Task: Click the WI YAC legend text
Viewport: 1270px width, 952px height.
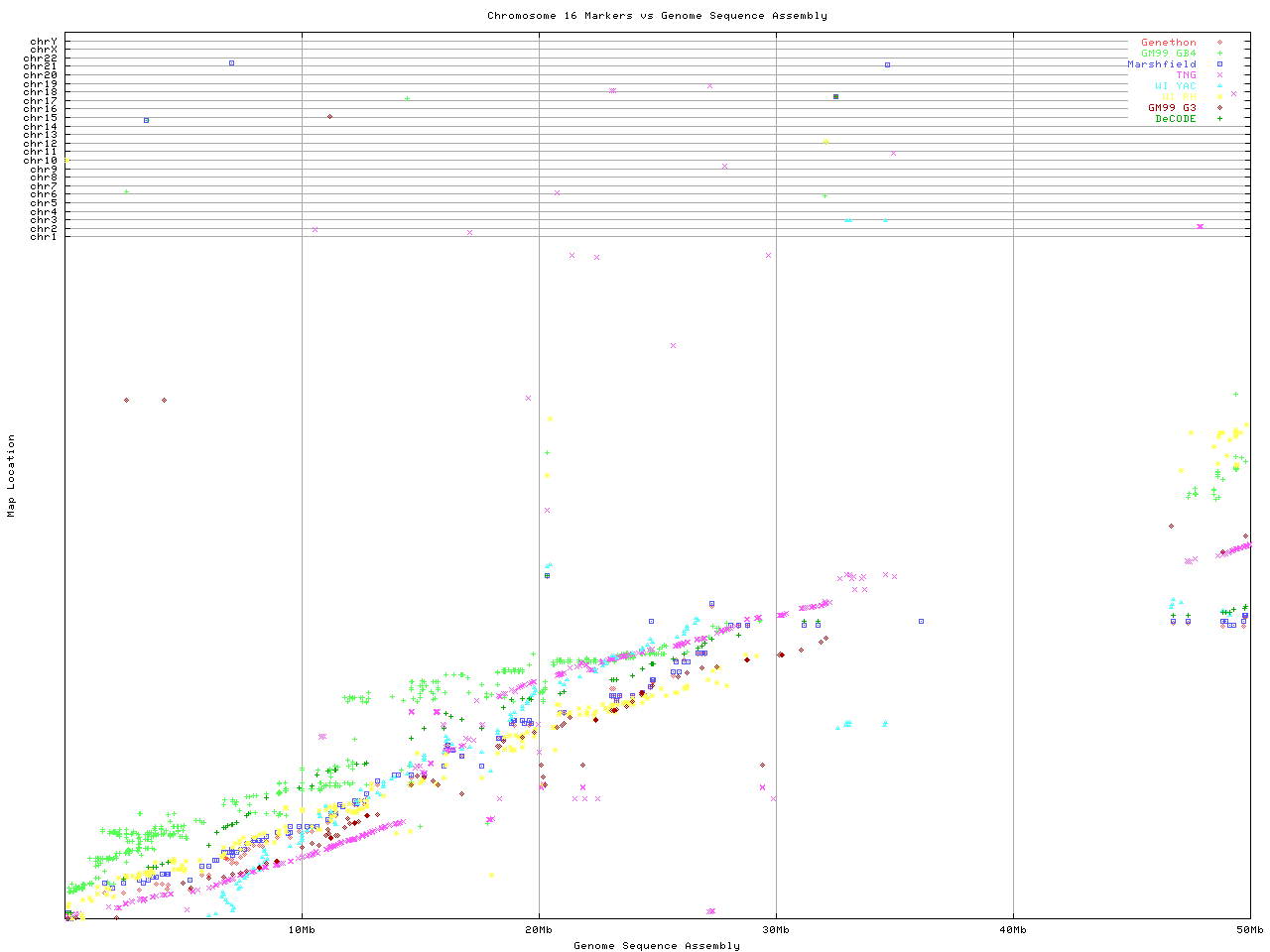Action: coord(1175,86)
